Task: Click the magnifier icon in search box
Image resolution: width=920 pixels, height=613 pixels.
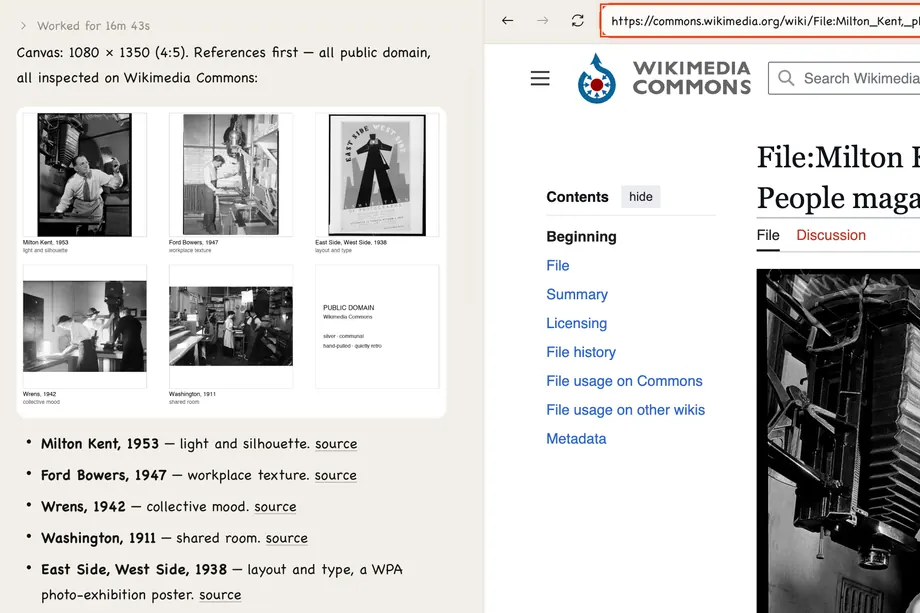Action: click(786, 78)
